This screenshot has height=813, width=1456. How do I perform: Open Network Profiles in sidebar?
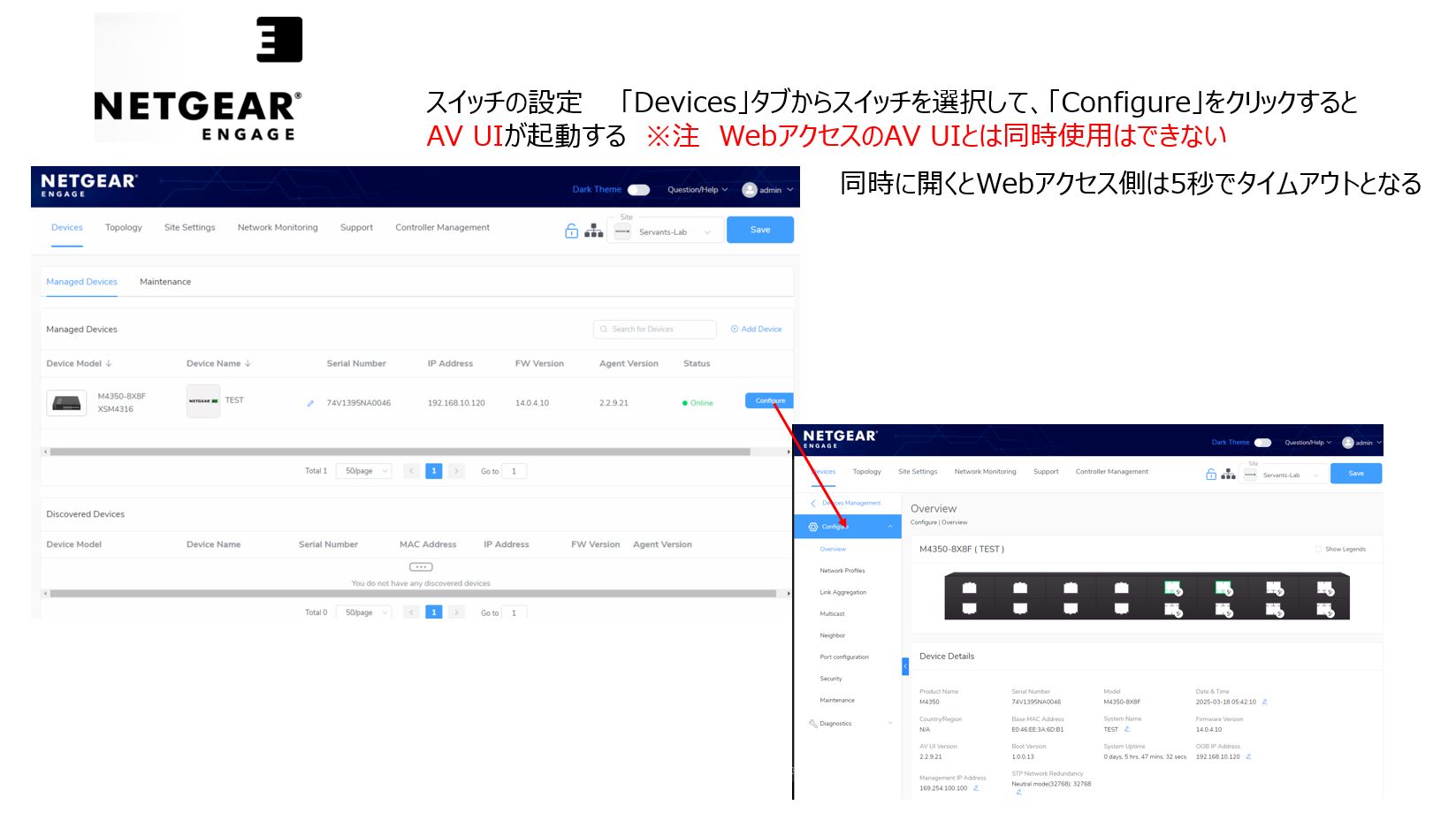pyautogui.click(x=842, y=571)
